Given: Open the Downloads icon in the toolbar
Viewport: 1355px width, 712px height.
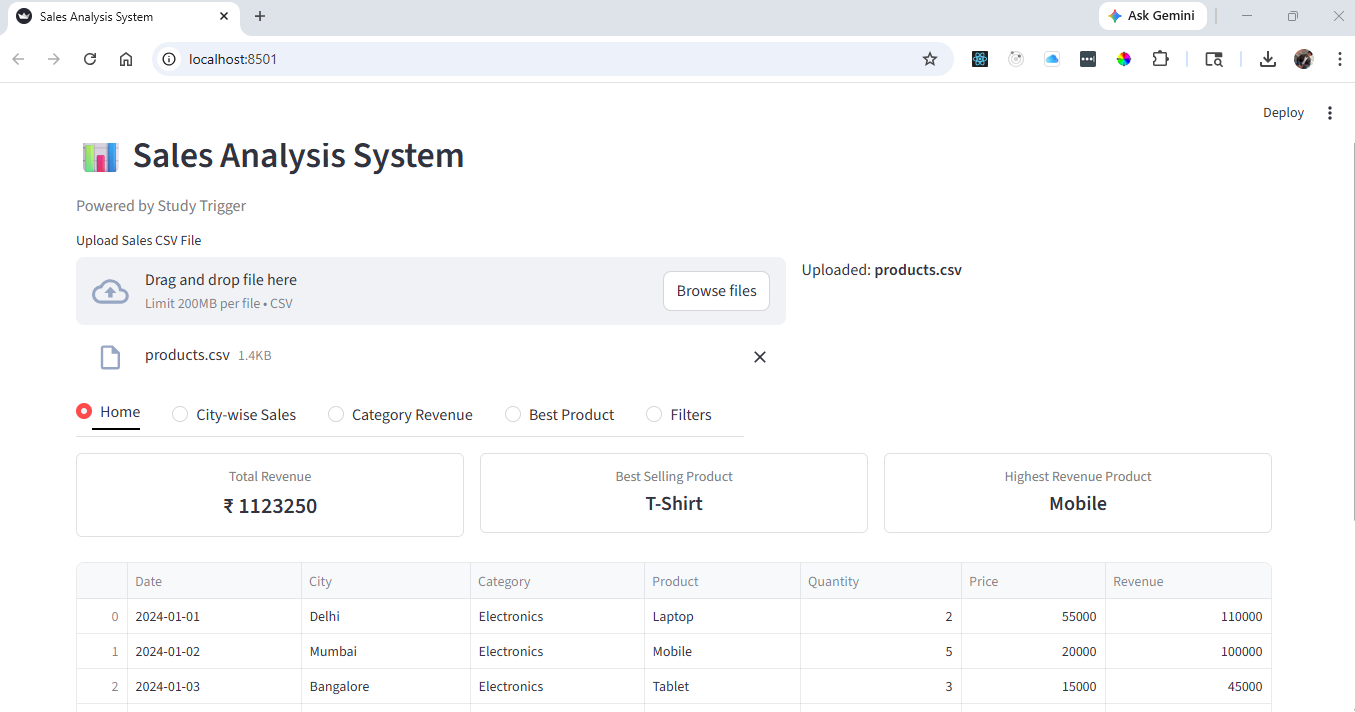Looking at the screenshot, I should pos(1267,59).
